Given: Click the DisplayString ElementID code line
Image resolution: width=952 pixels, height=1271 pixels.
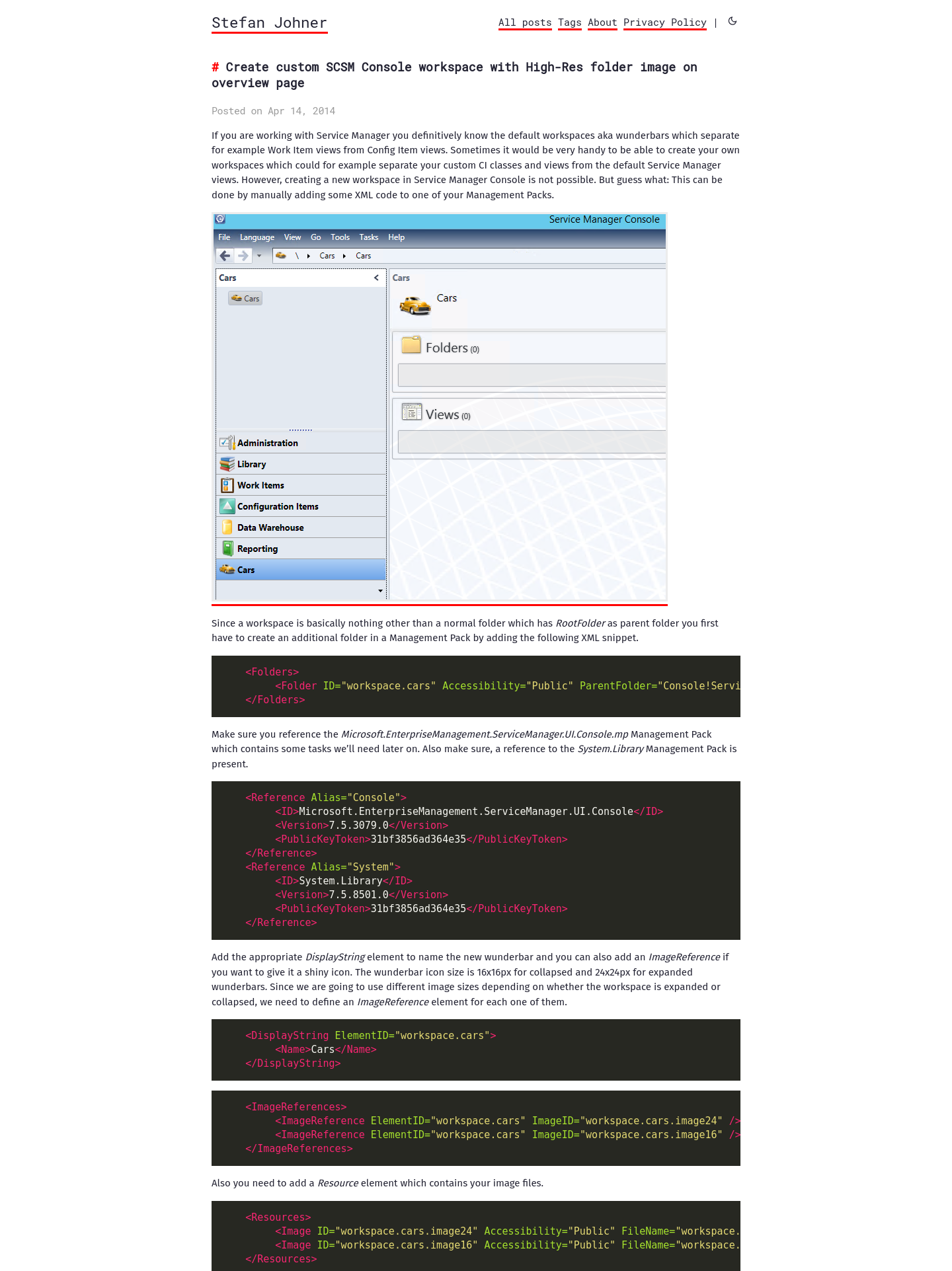Looking at the screenshot, I should tap(370, 1036).
